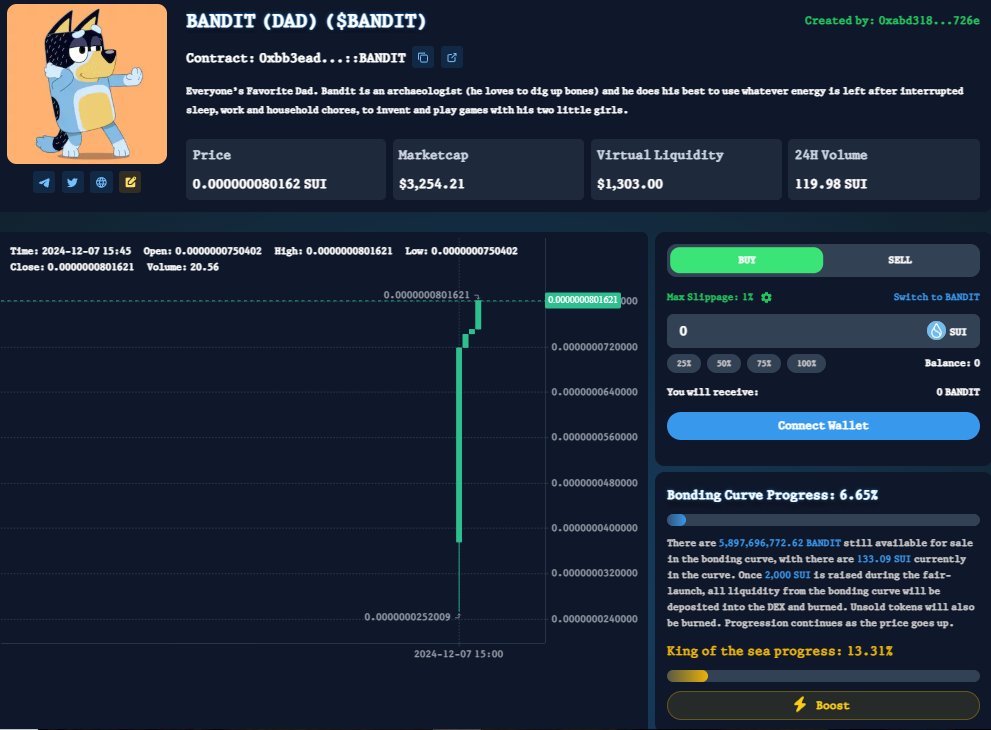Click the 24H Volume value 119.98 SUI
Screen dimensions: 991x730
click(x=830, y=184)
